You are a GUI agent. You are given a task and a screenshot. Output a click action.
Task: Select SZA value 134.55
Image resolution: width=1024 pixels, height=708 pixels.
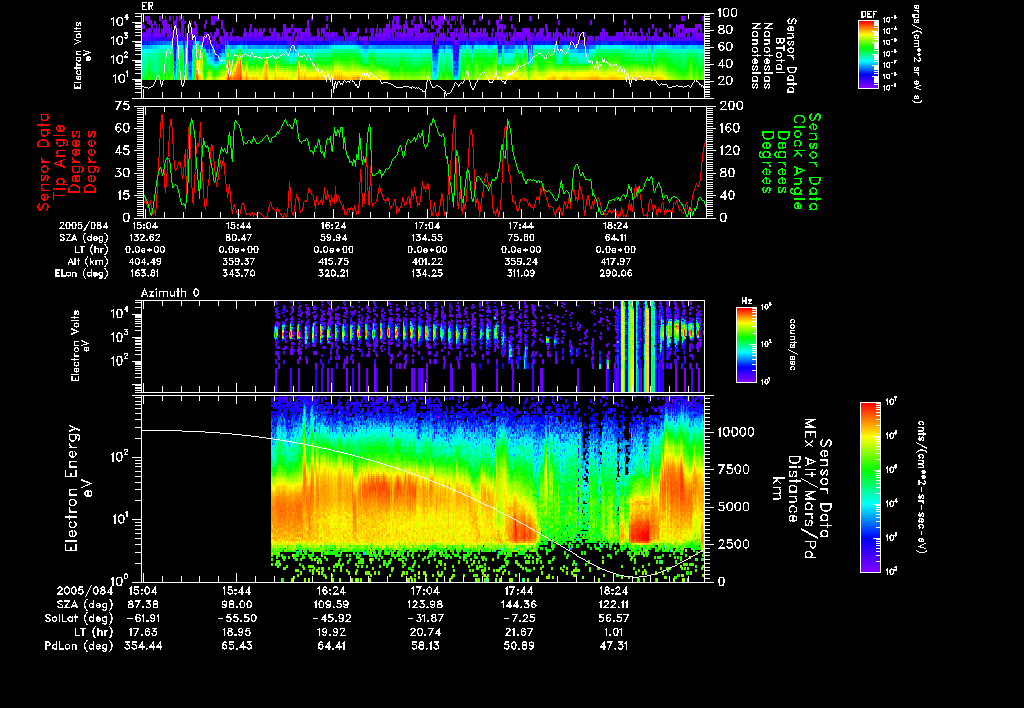(427, 238)
